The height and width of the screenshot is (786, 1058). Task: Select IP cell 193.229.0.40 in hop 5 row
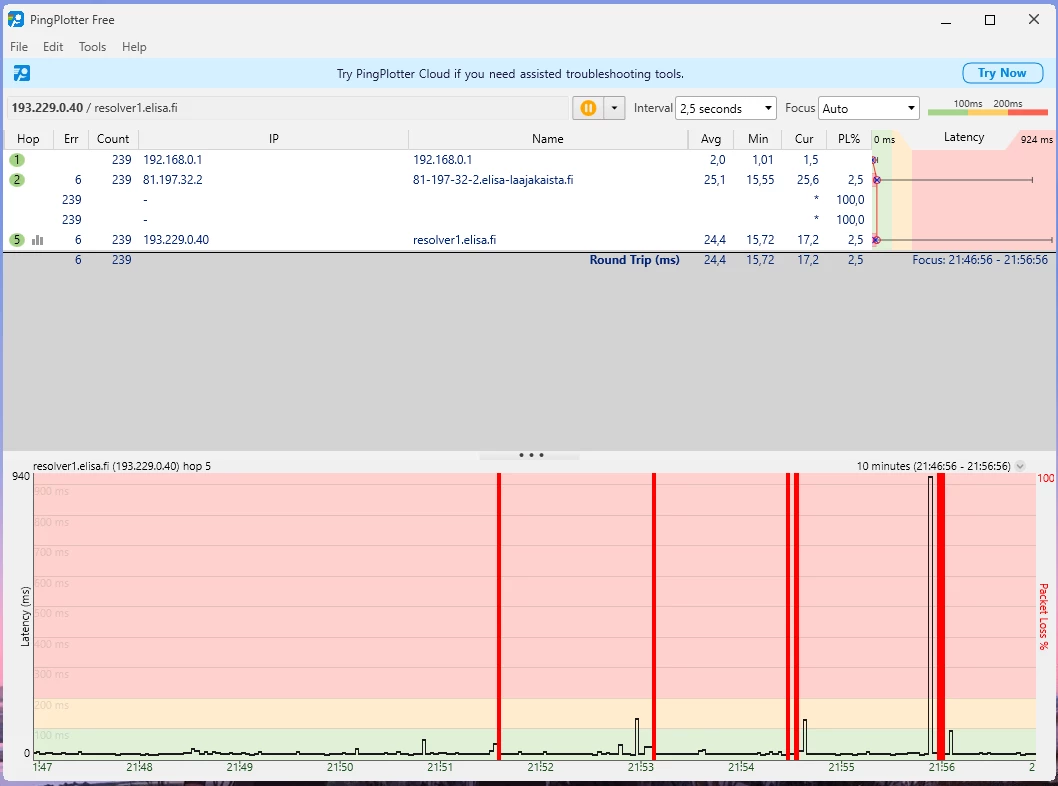(176, 240)
